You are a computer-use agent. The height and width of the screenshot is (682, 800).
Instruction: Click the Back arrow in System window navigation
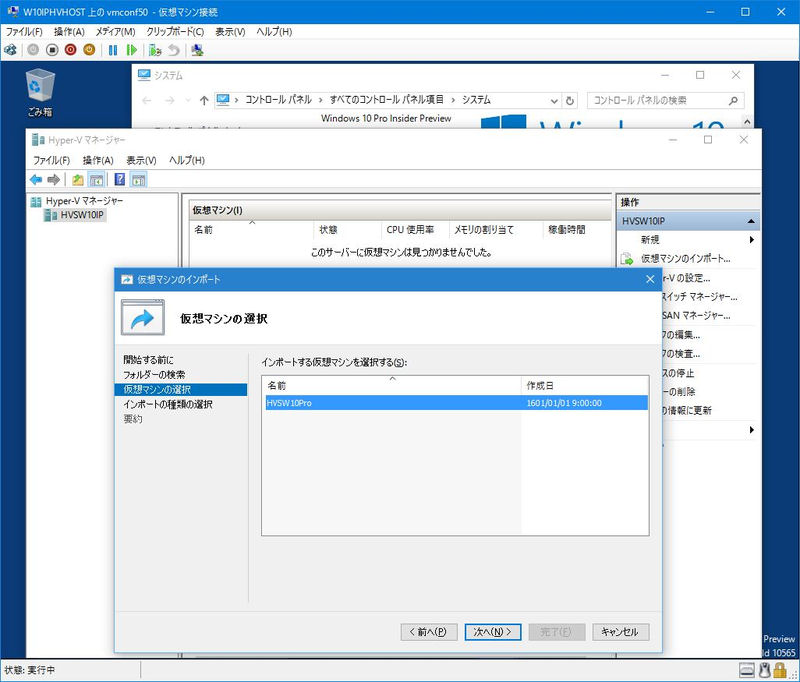click(146, 100)
